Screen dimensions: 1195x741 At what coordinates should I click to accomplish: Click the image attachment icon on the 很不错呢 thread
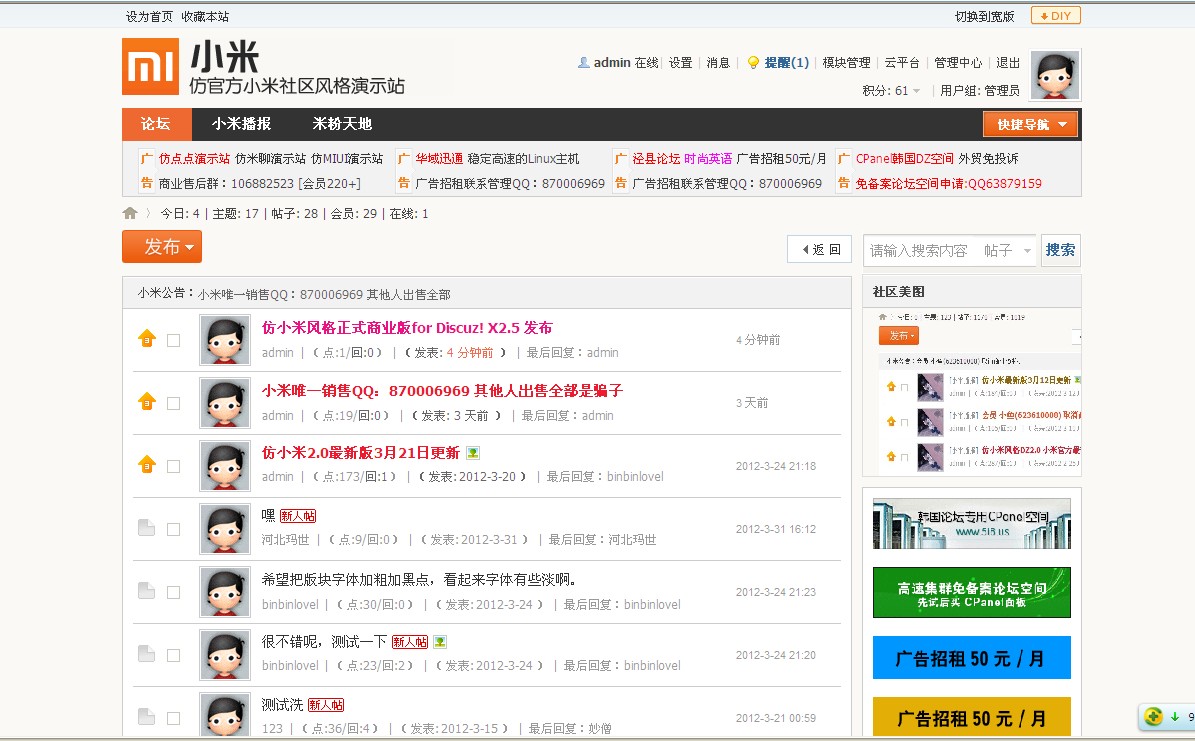pyautogui.click(x=440, y=642)
